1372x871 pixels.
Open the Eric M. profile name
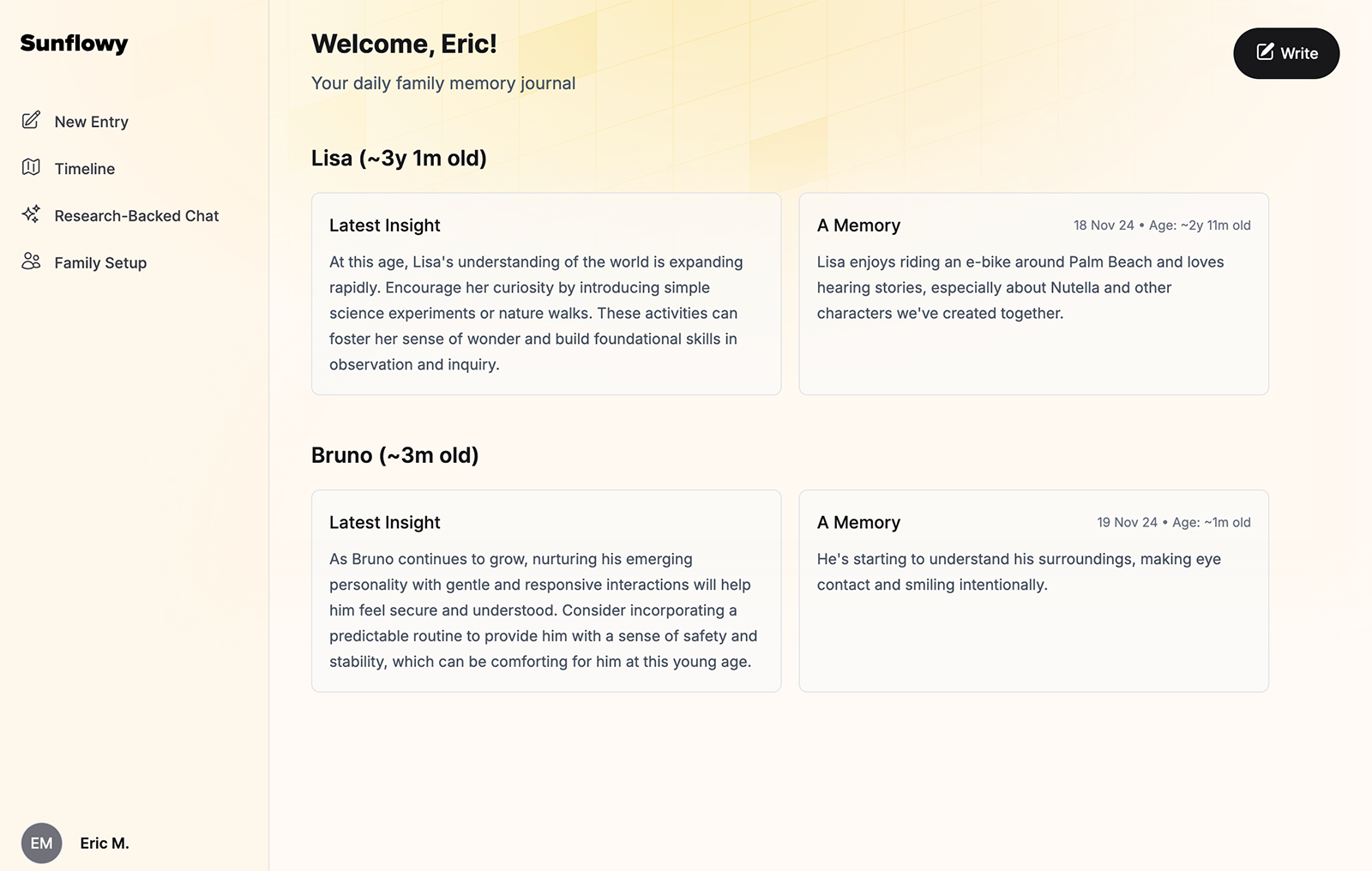[x=105, y=843]
